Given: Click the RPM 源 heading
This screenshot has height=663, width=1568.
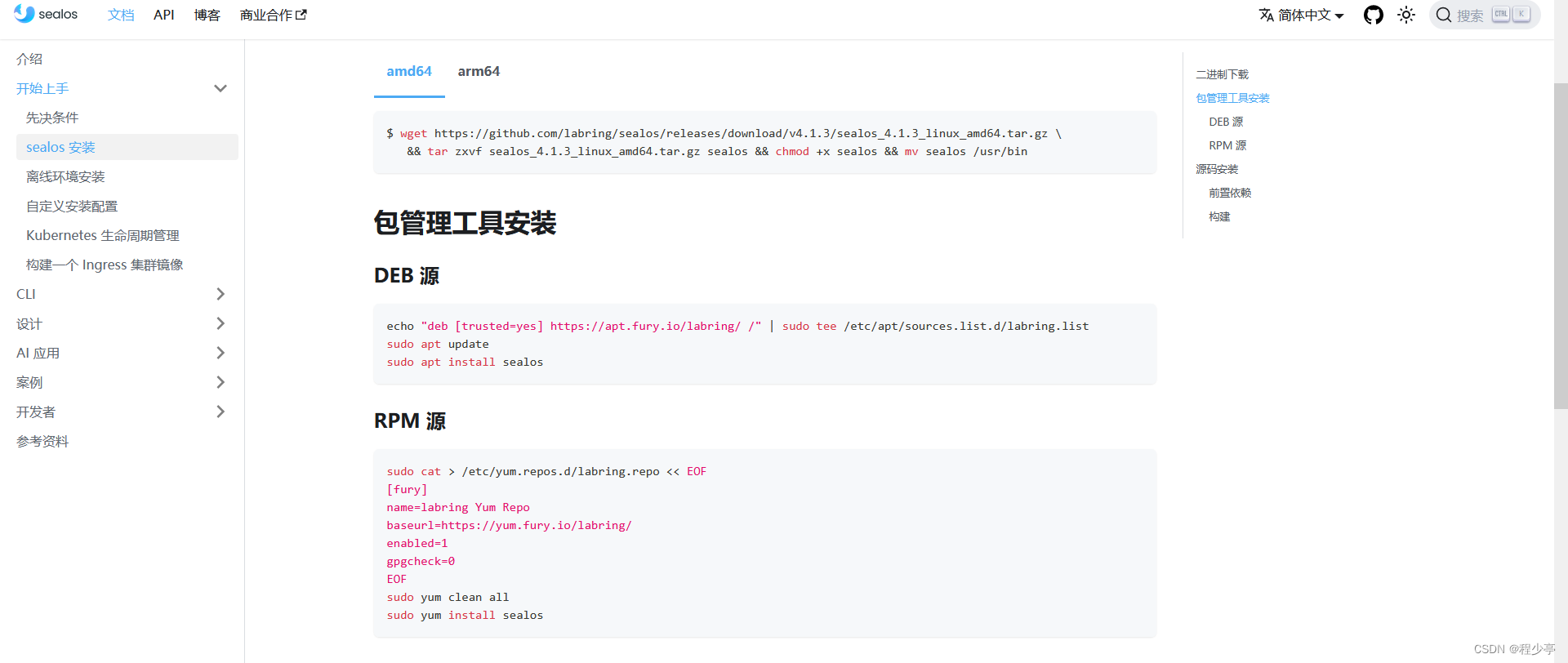Looking at the screenshot, I should click(x=410, y=421).
